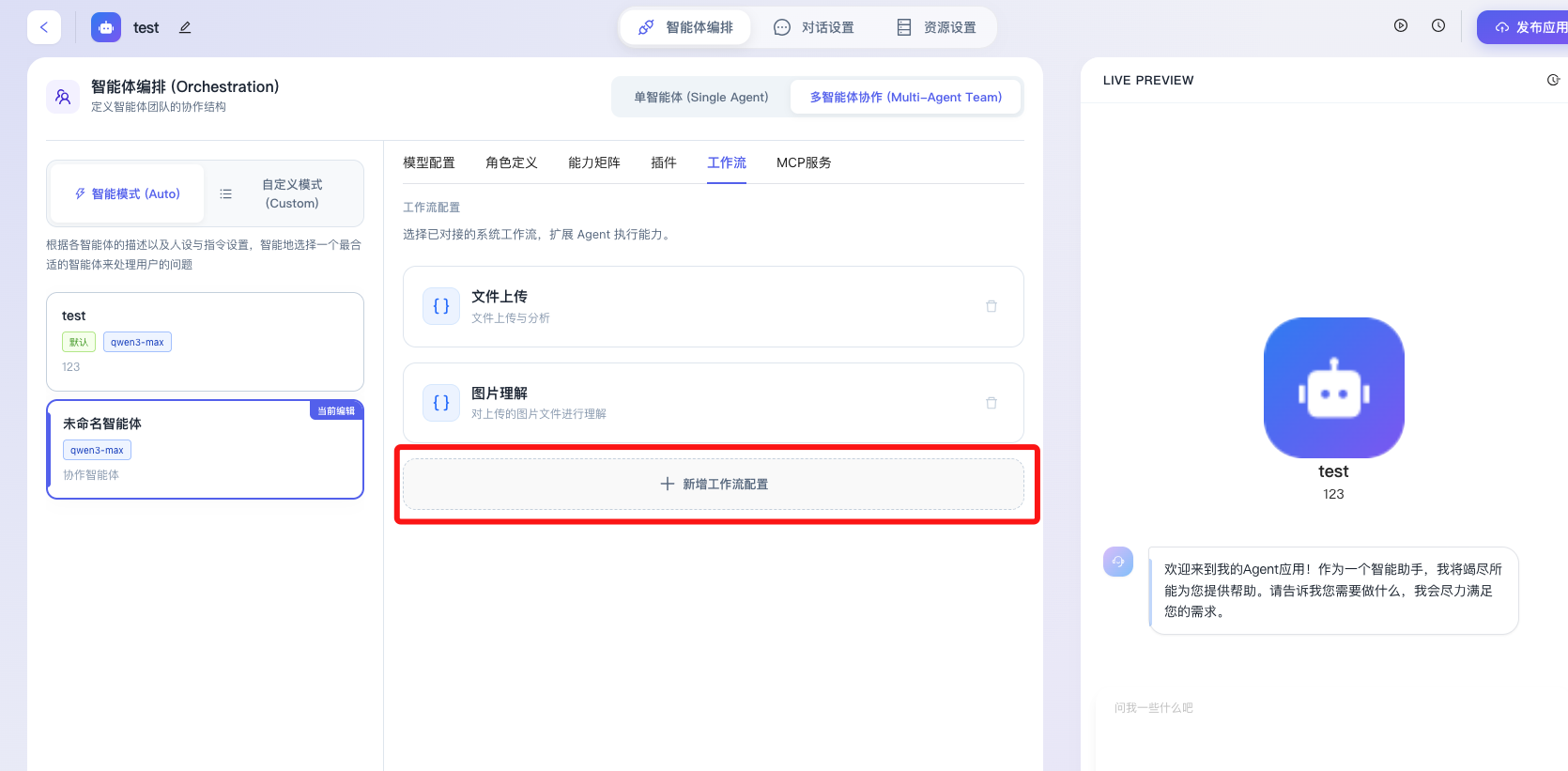1568x771 pixels.
Task: Delete the 文件上传 workflow via trash icon
Action: click(x=991, y=306)
